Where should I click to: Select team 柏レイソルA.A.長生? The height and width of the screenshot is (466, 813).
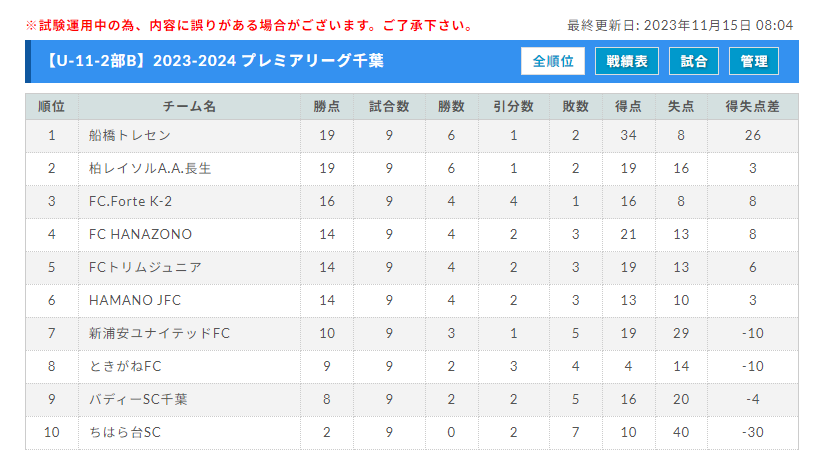pyautogui.click(x=150, y=168)
